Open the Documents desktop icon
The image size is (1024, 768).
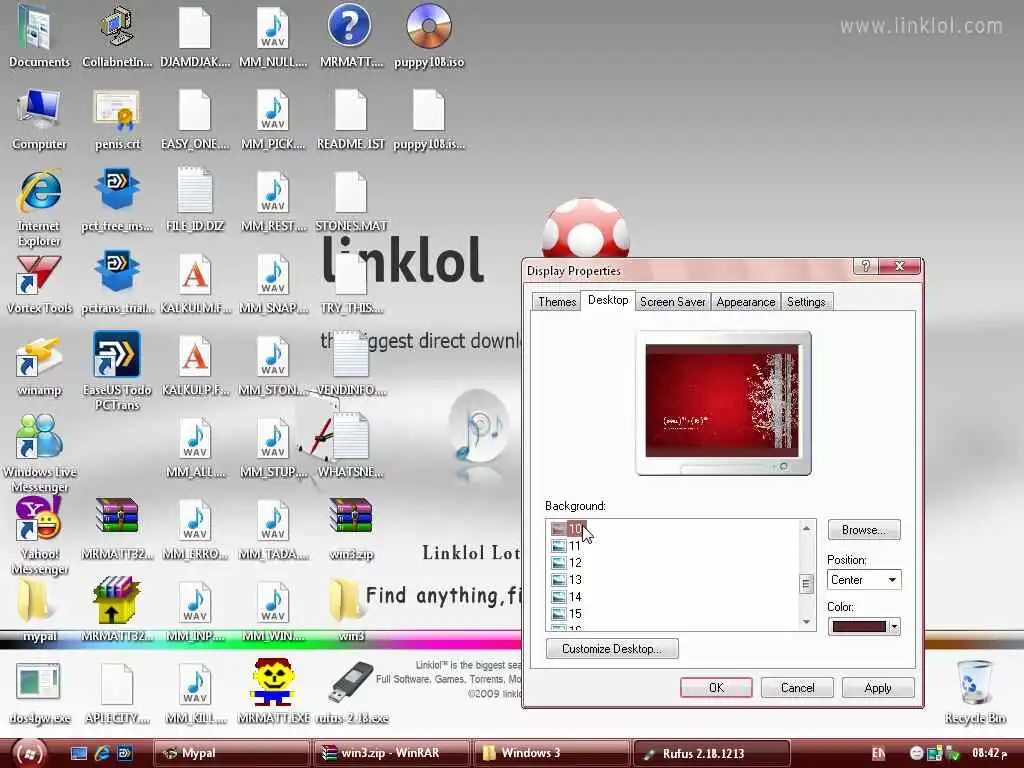[x=39, y=36]
